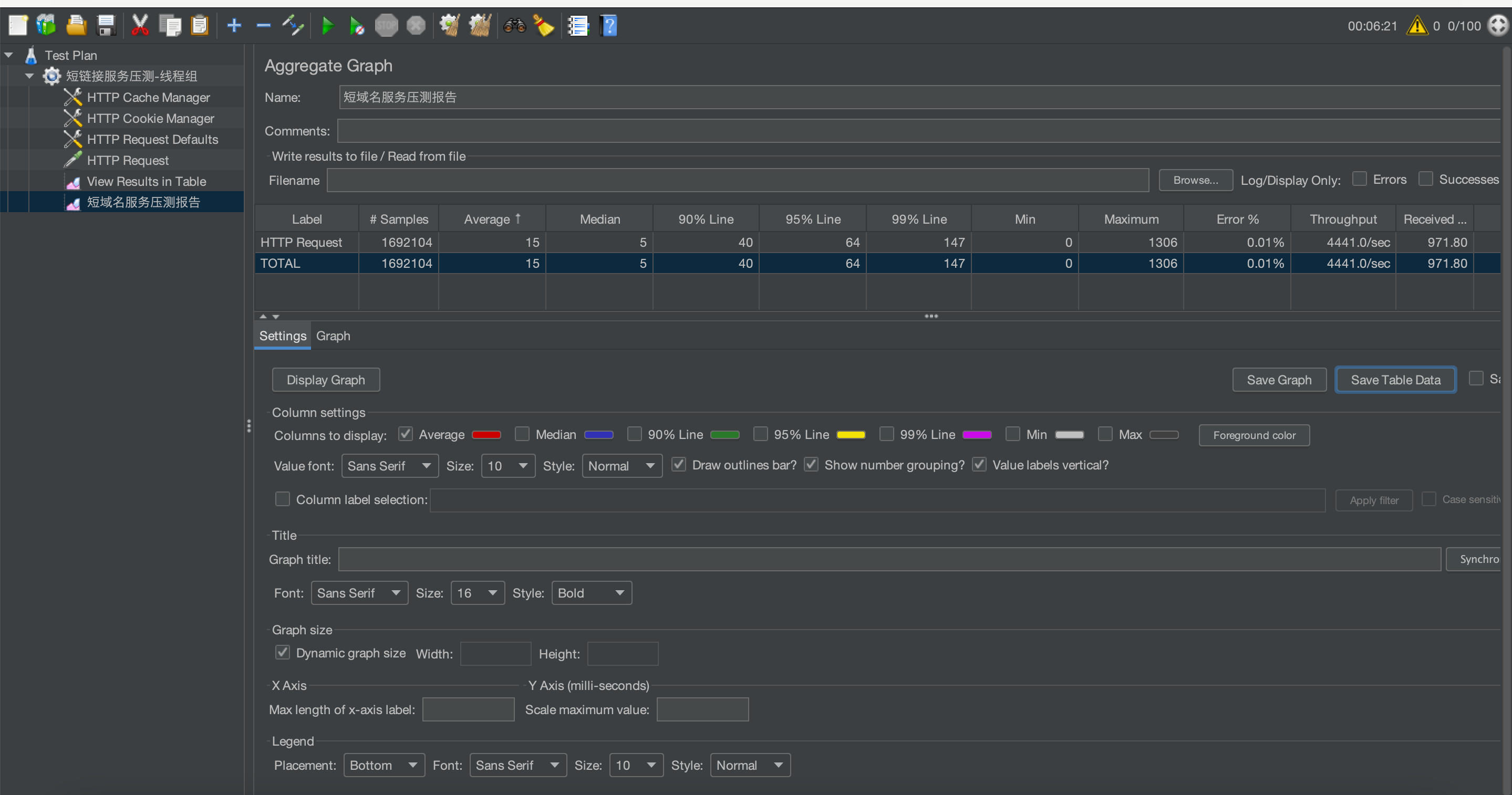Click the Help question mark icon

(x=609, y=26)
